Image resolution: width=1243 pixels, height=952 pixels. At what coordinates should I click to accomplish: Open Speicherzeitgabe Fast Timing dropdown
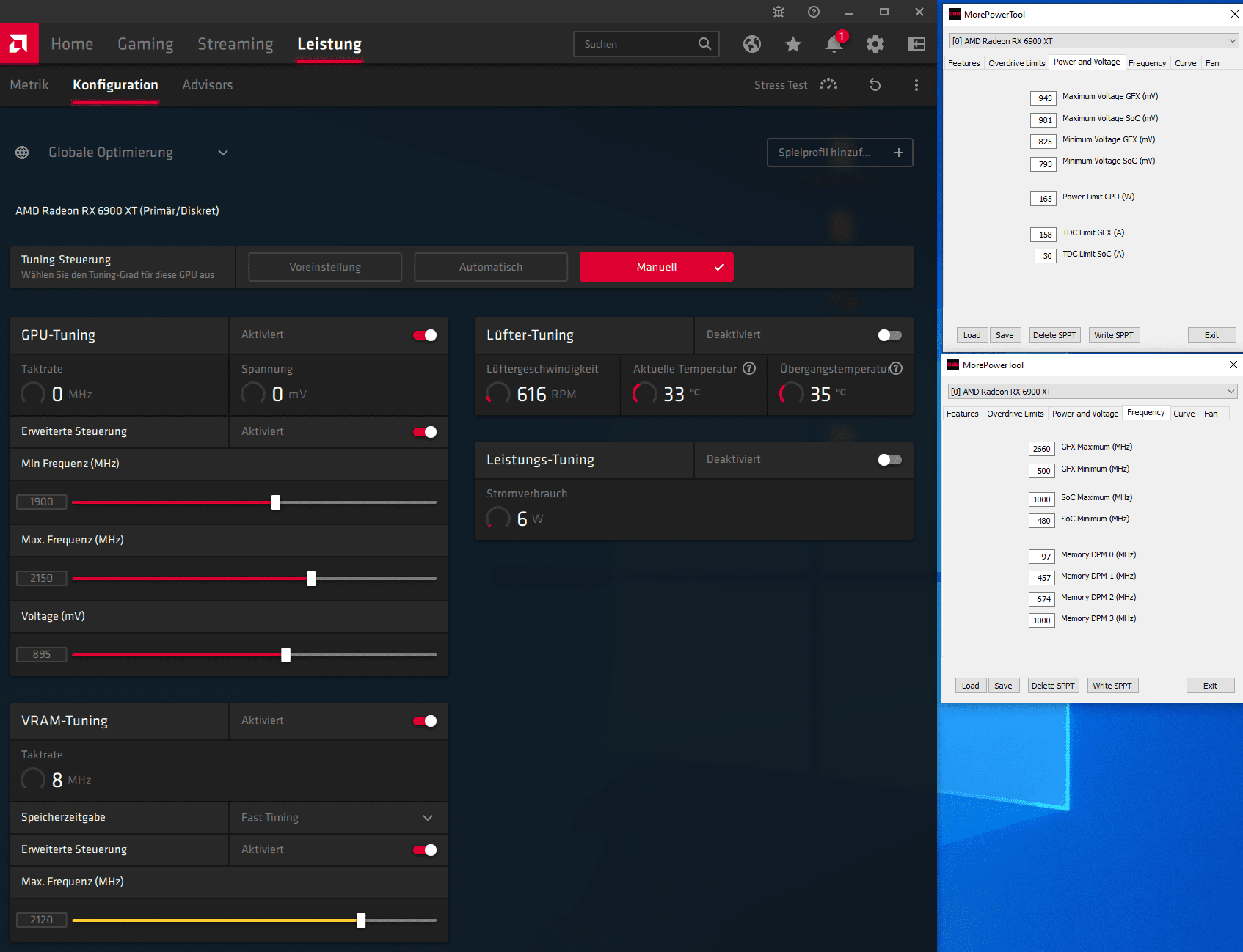click(338, 818)
